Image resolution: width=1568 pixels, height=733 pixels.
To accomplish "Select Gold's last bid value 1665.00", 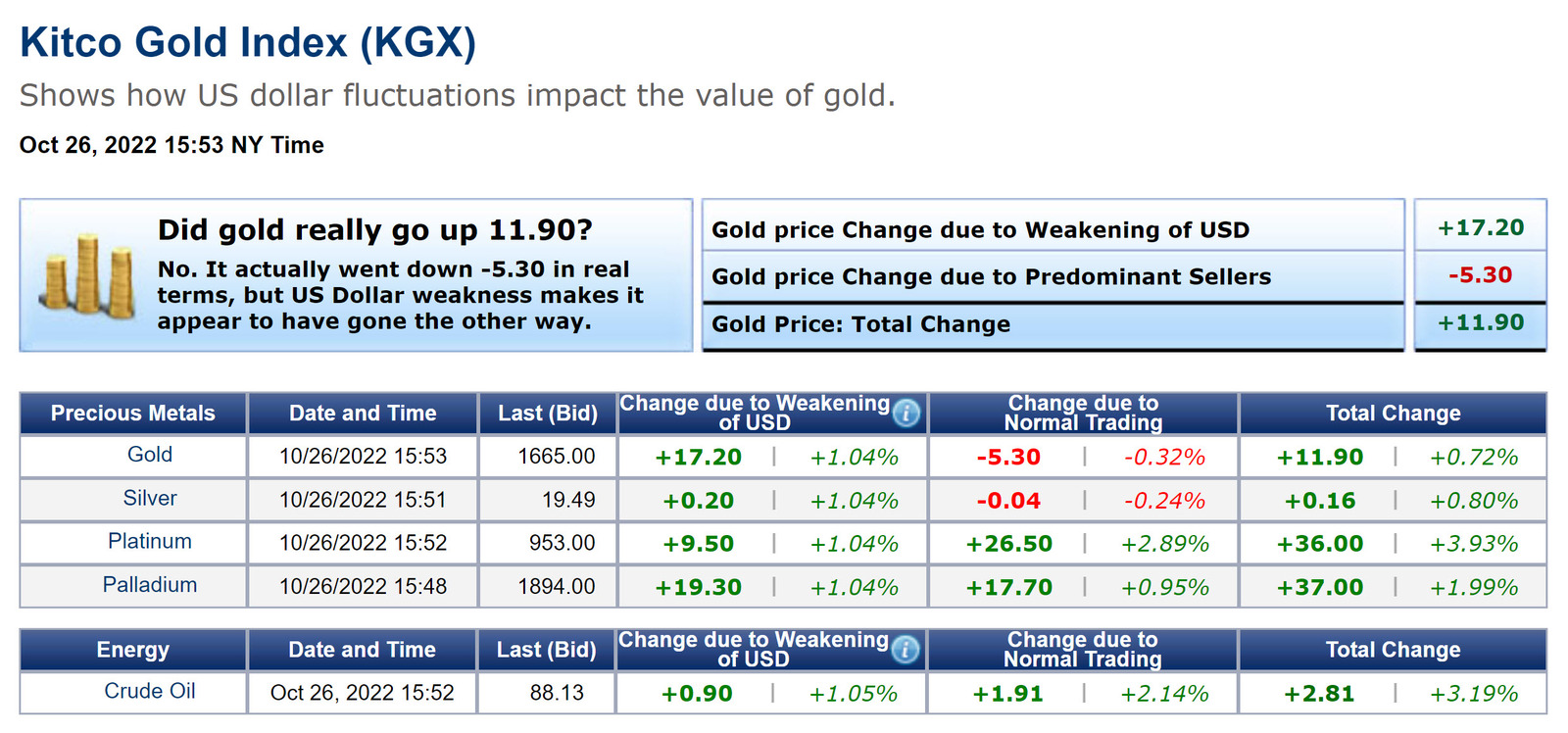I will point(557,457).
